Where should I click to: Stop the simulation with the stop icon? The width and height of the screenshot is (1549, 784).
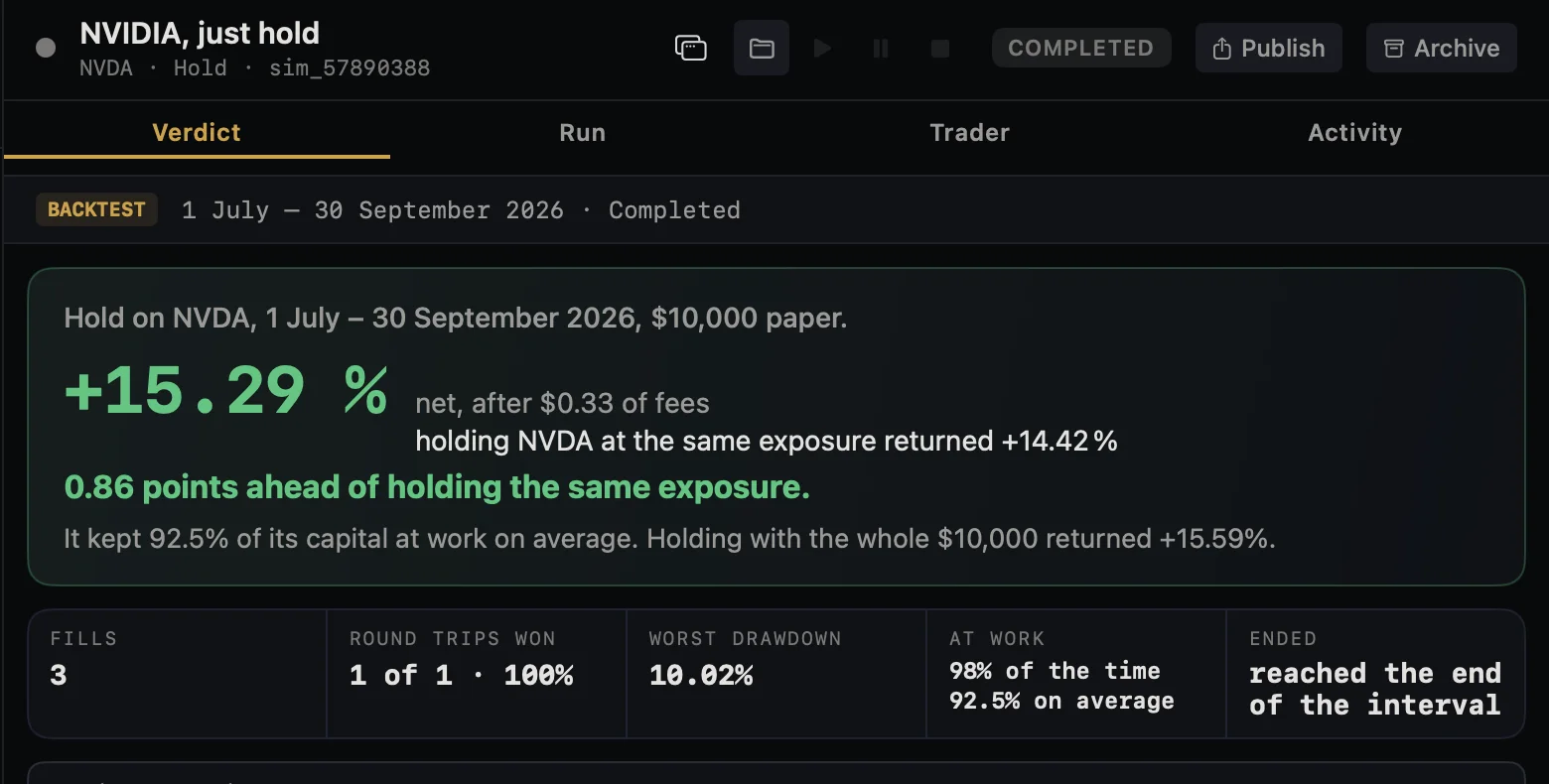(940, 48)
